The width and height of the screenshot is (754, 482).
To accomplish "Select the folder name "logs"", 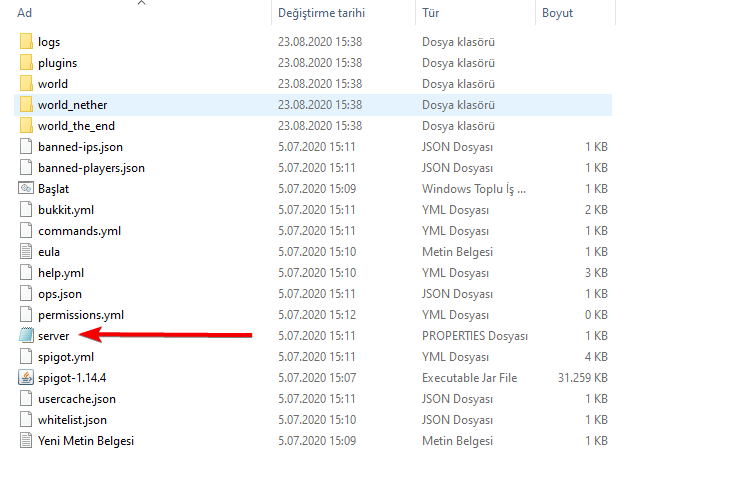I will point(49,42).
